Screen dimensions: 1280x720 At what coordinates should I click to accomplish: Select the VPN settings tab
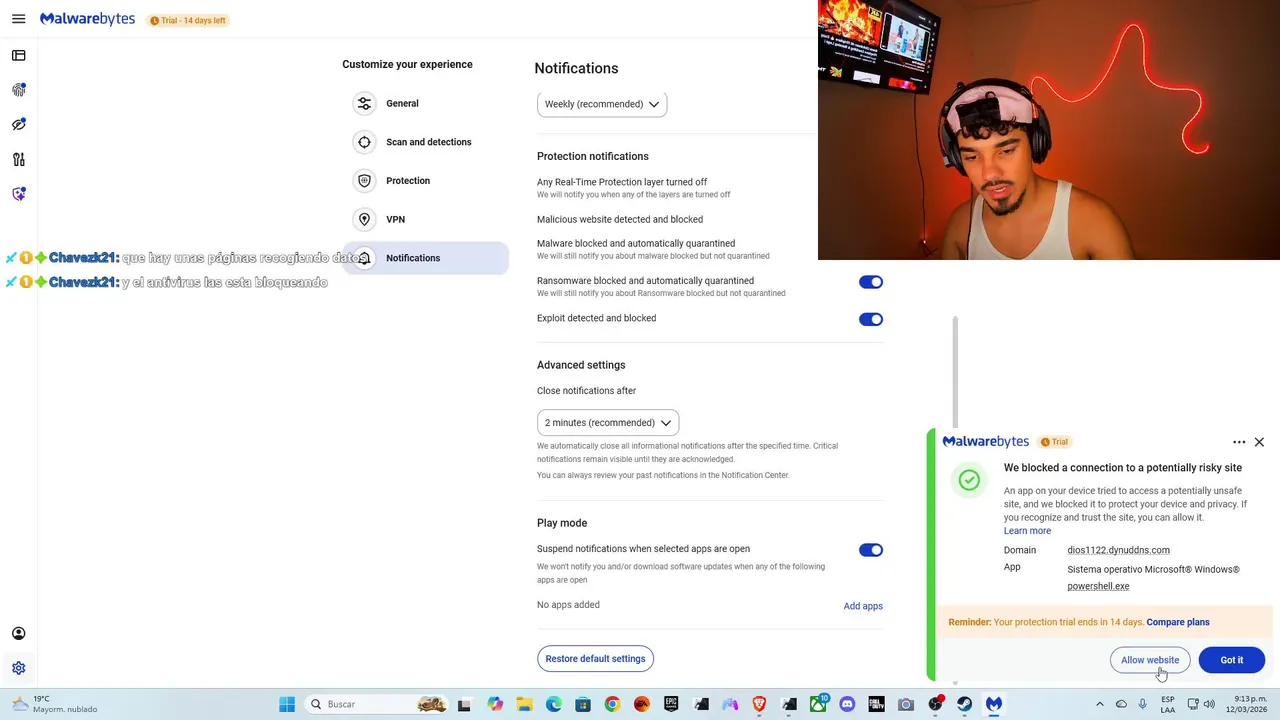click(425, 219)
